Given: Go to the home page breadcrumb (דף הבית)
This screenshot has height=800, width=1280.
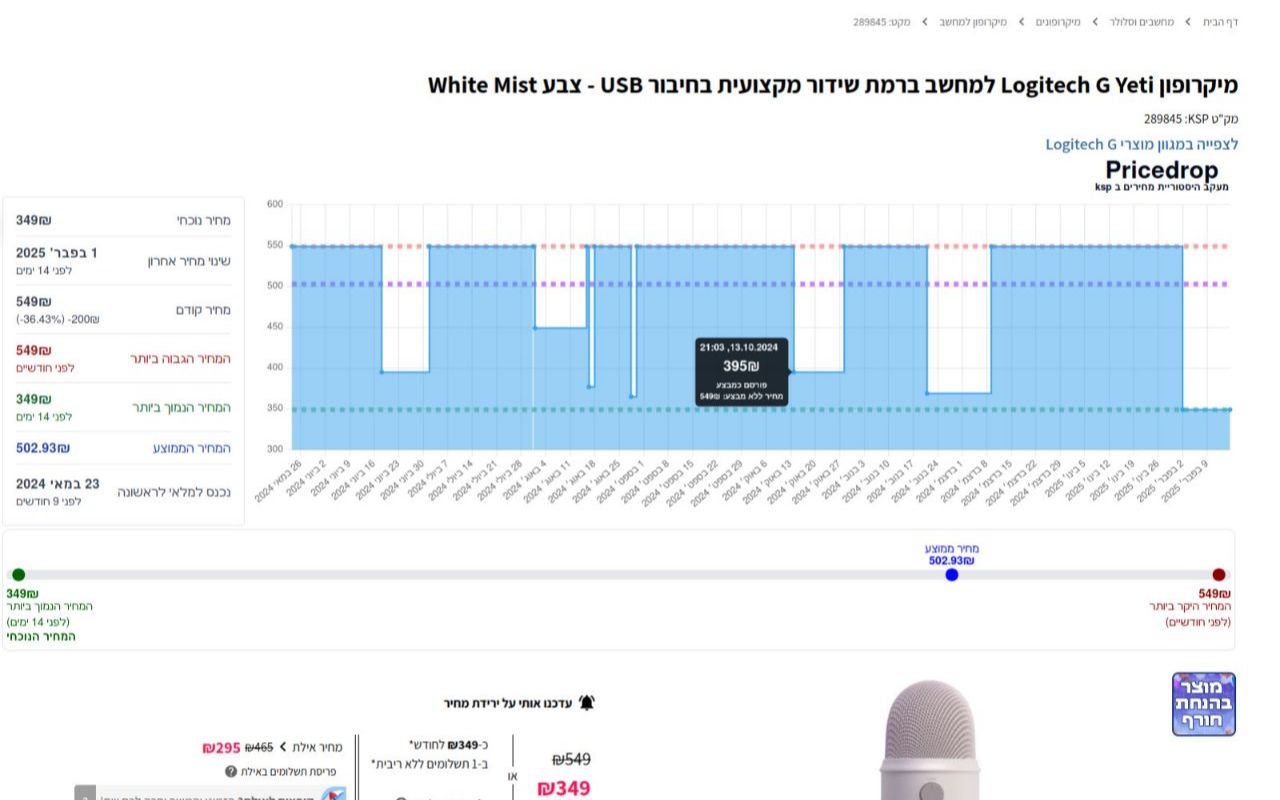Looking at the screenshot, I should point(1220,22).
